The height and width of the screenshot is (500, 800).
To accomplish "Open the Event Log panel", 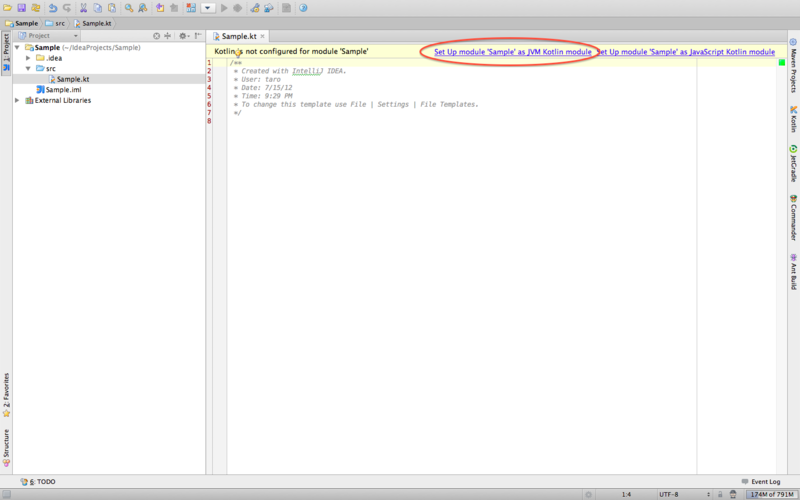I will pyautogui.click(x=761, y=482).
